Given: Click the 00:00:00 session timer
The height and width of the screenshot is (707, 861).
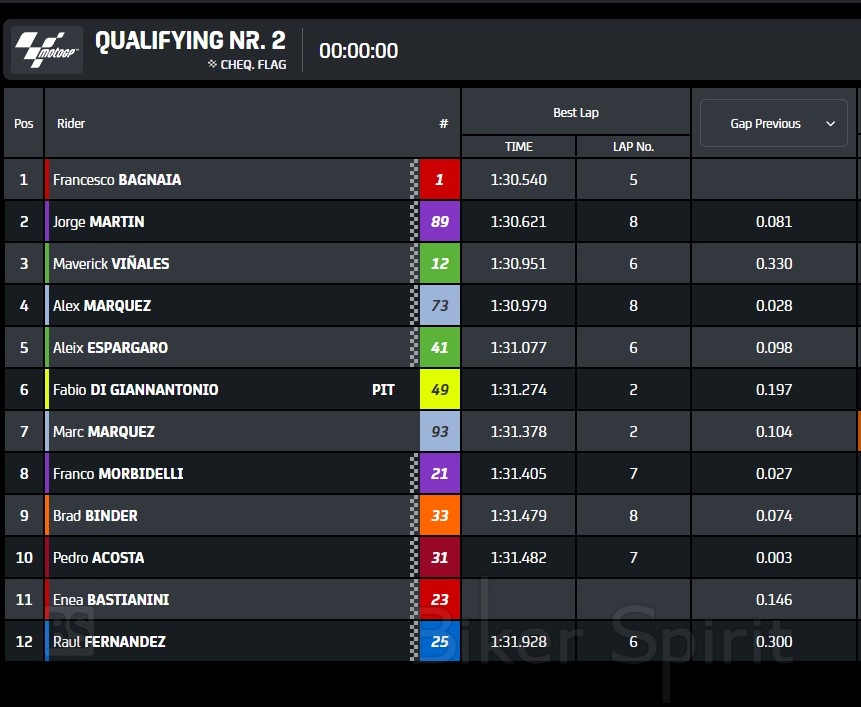Looking at the screenshot, I should point(358,51).
